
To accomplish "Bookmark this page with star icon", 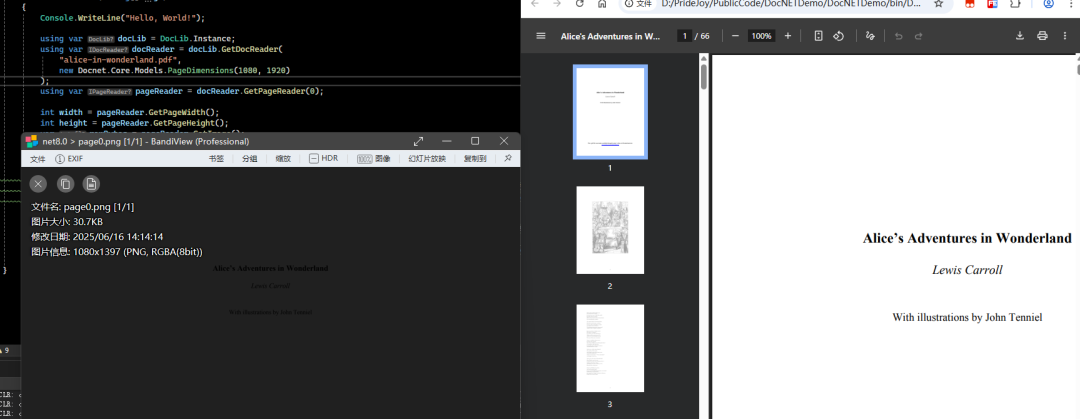I will pyautogui.click(x=938, y=4).
